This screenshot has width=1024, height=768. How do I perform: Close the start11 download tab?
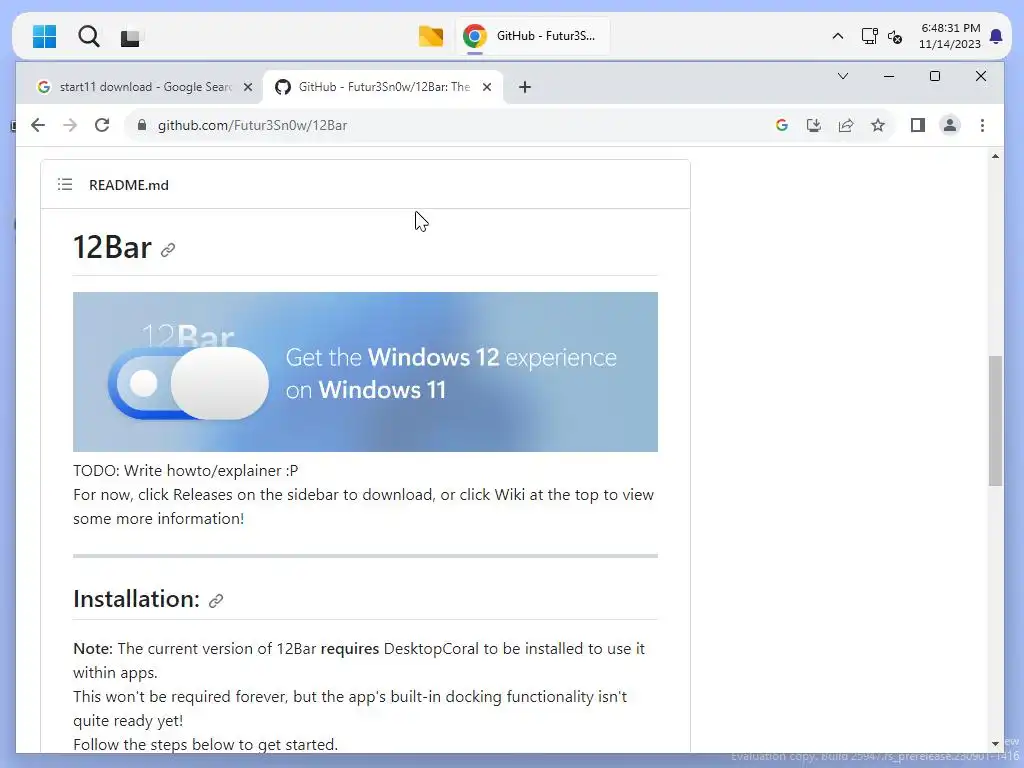coord(248,87)
